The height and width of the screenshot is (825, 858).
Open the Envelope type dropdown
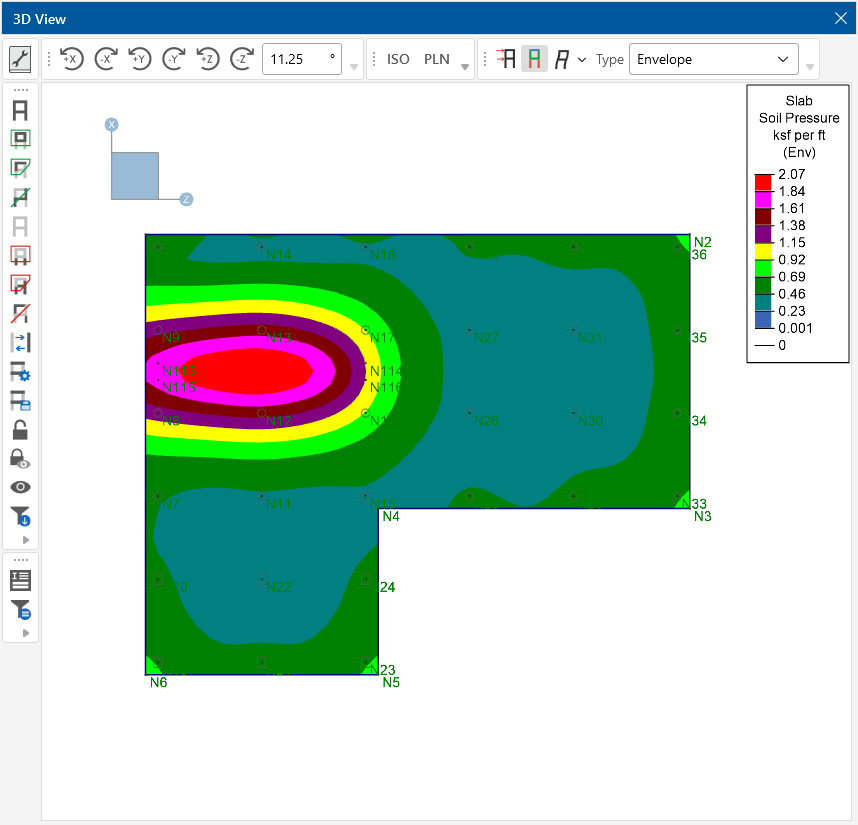[713, 59]
